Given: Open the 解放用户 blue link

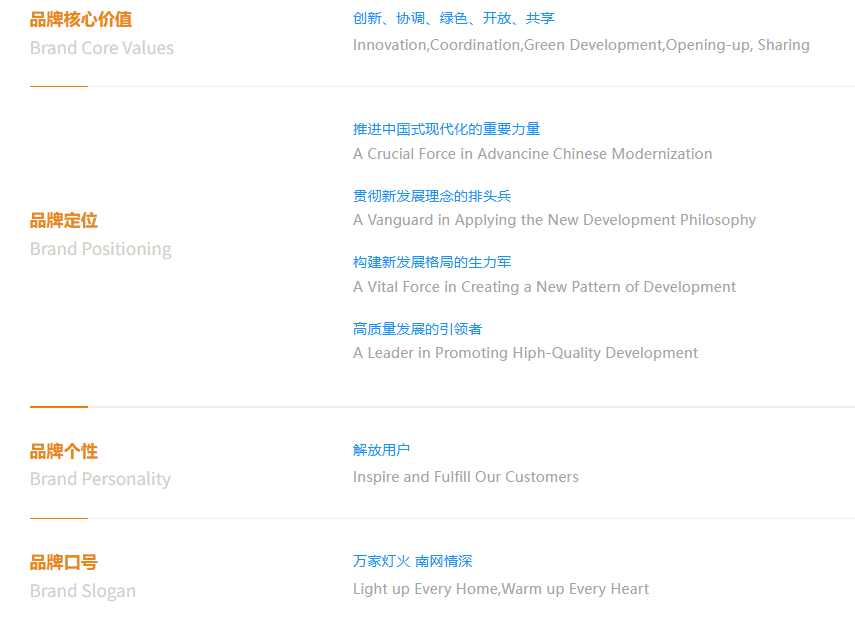Looking at the screenshot, I should [381, 450].
